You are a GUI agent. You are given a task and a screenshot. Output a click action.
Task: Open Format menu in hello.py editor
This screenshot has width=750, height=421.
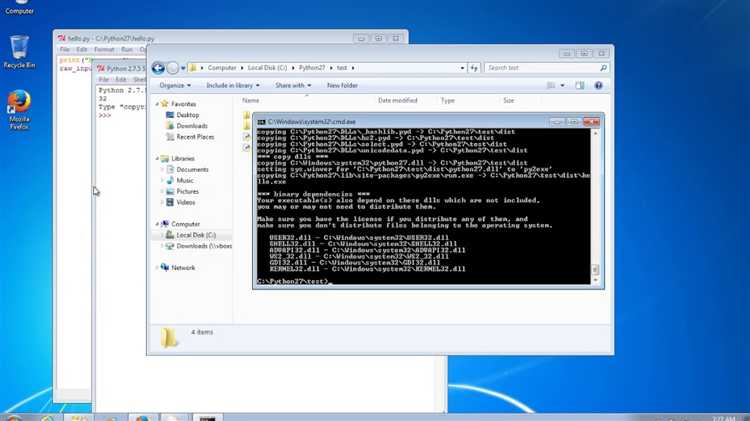pyautogui.click(x=104, y=49)
